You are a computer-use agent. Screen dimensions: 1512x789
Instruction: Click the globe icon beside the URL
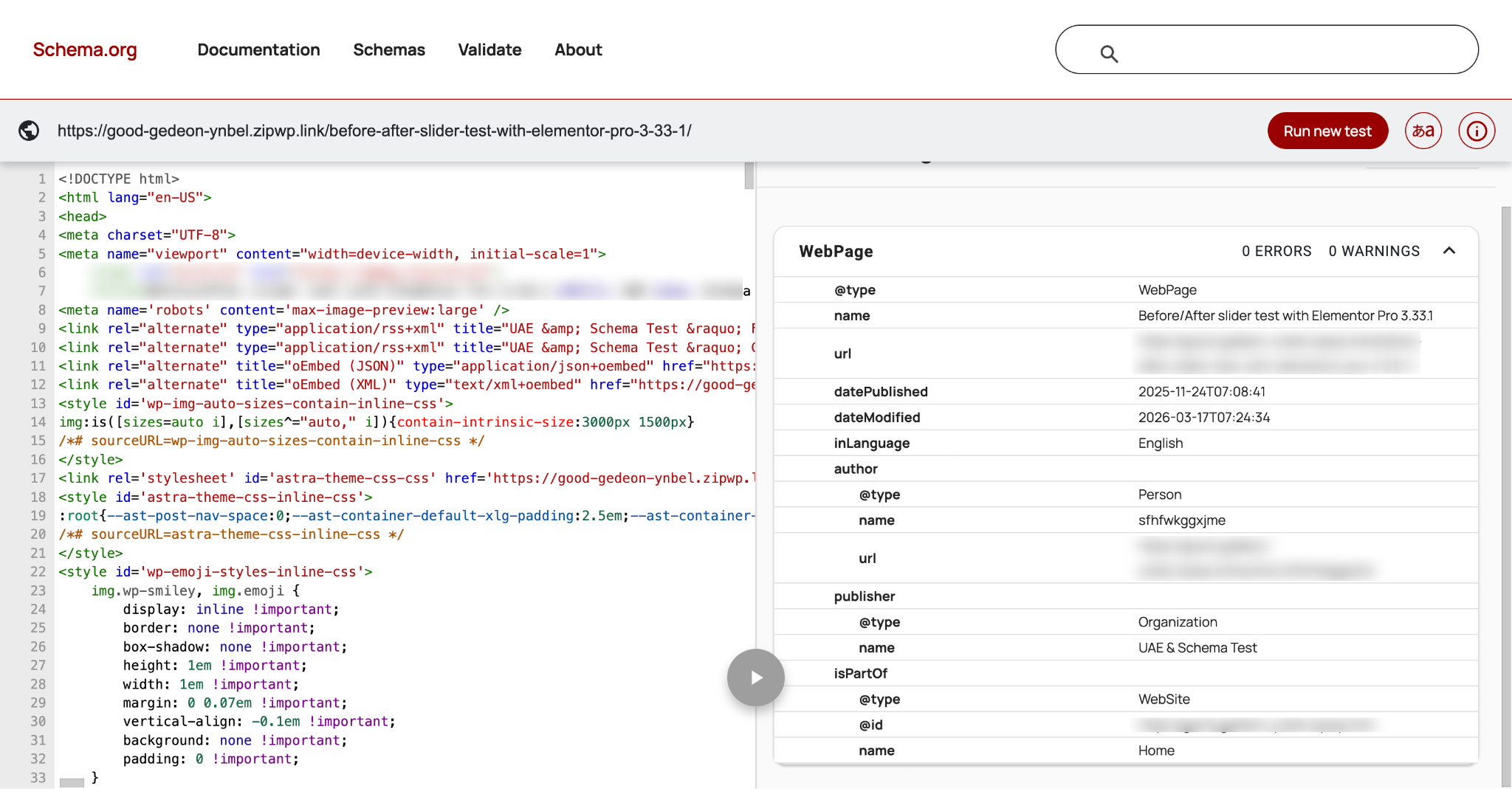(x=29, y=131)
